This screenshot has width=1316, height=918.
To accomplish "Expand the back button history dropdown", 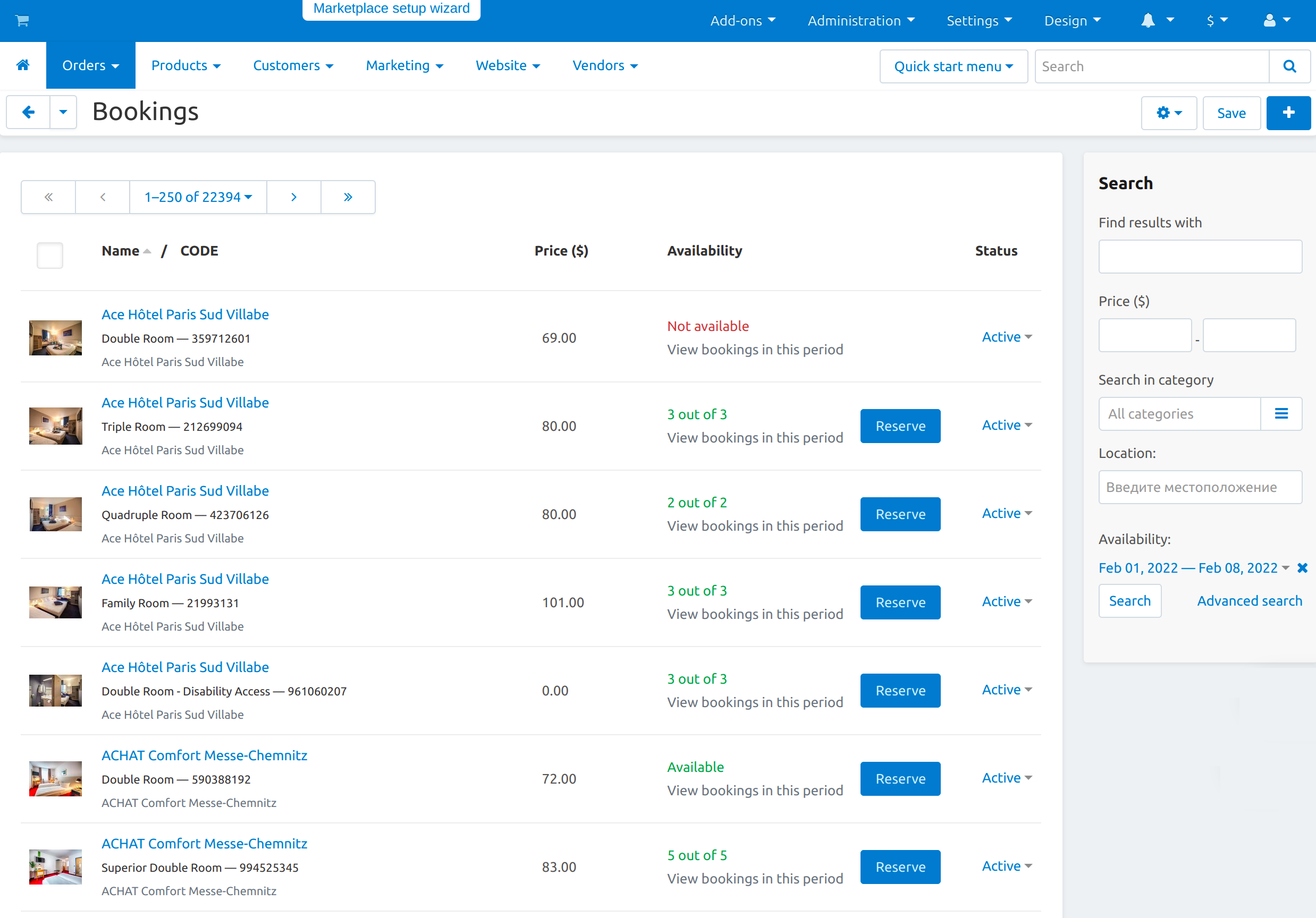I will coord(63,112).
